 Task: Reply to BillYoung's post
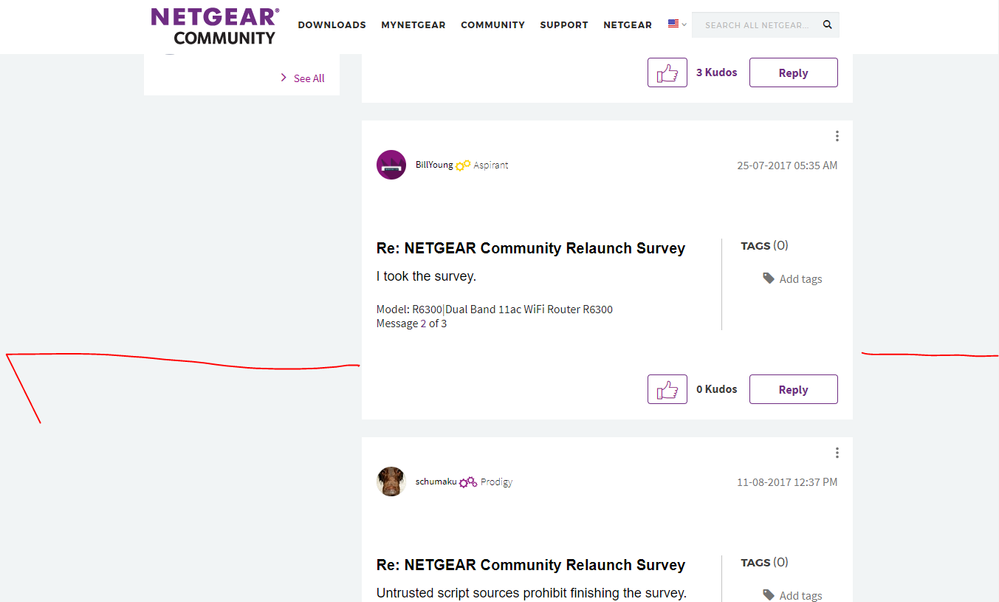[793, 389]
